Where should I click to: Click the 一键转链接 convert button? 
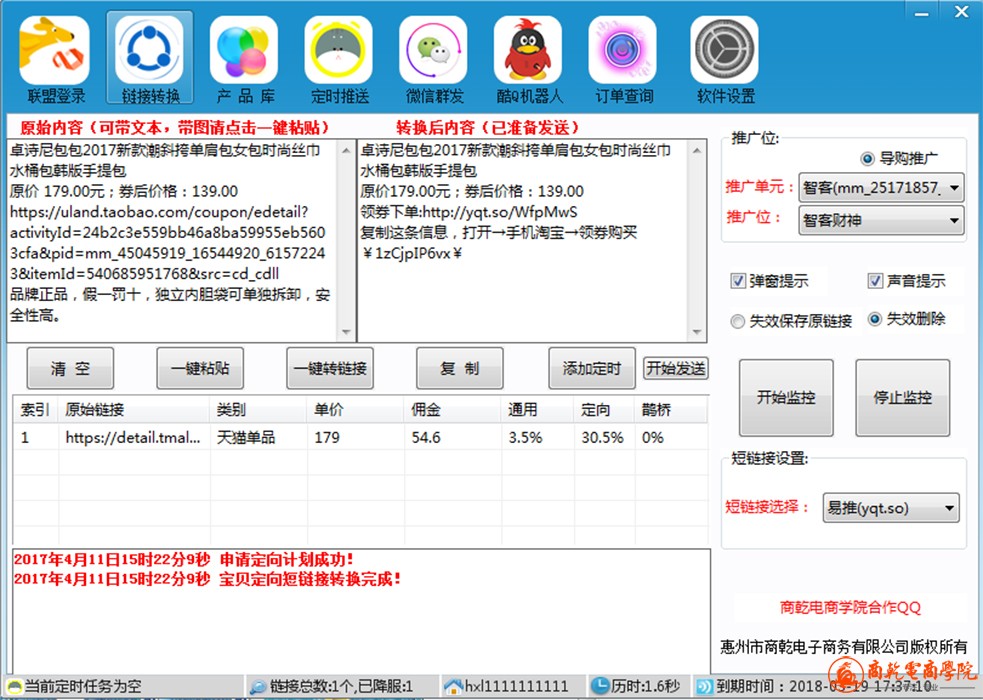(x=330, y=369)
